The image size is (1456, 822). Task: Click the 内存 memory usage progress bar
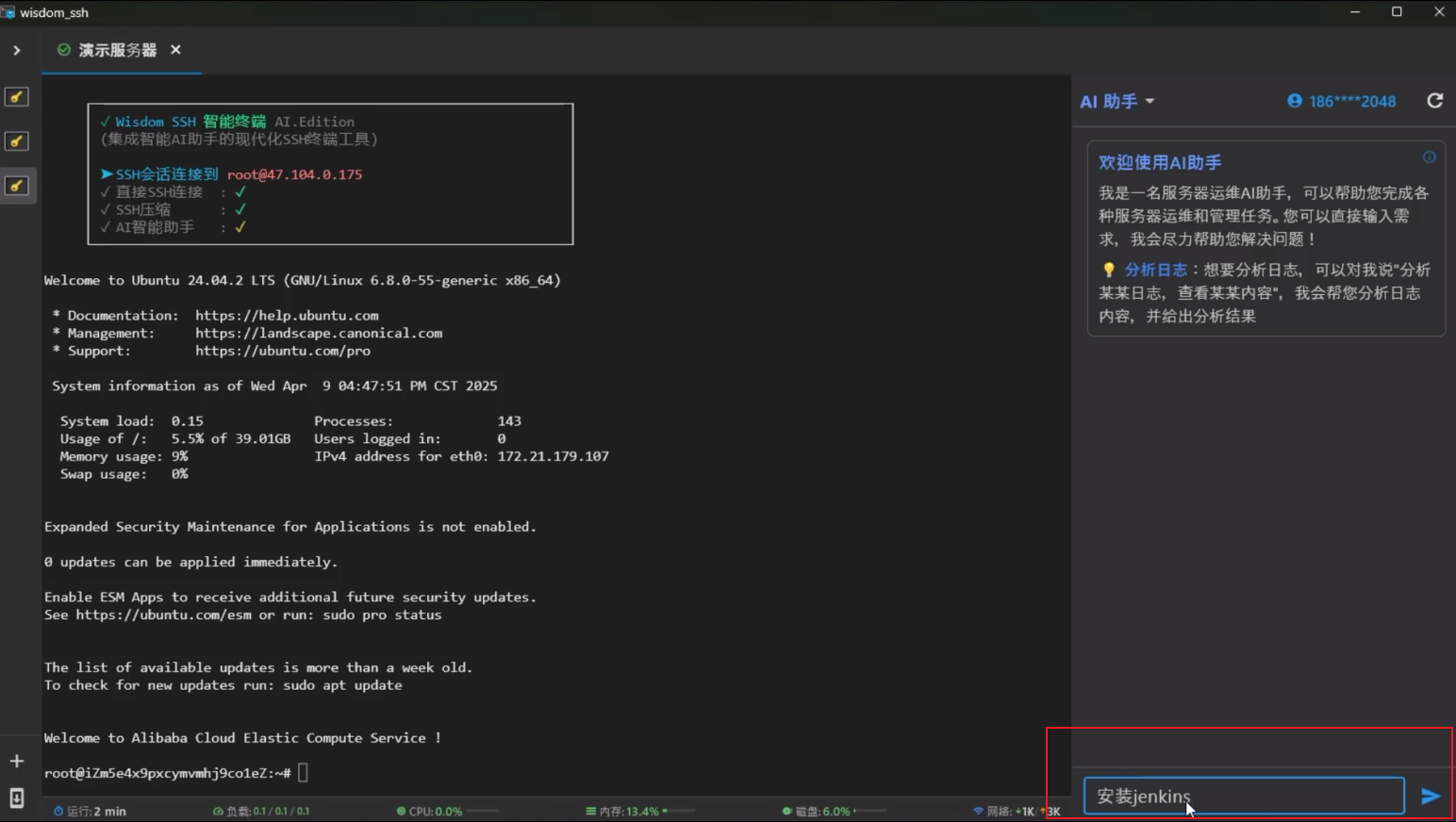click(x=679, y=811)
